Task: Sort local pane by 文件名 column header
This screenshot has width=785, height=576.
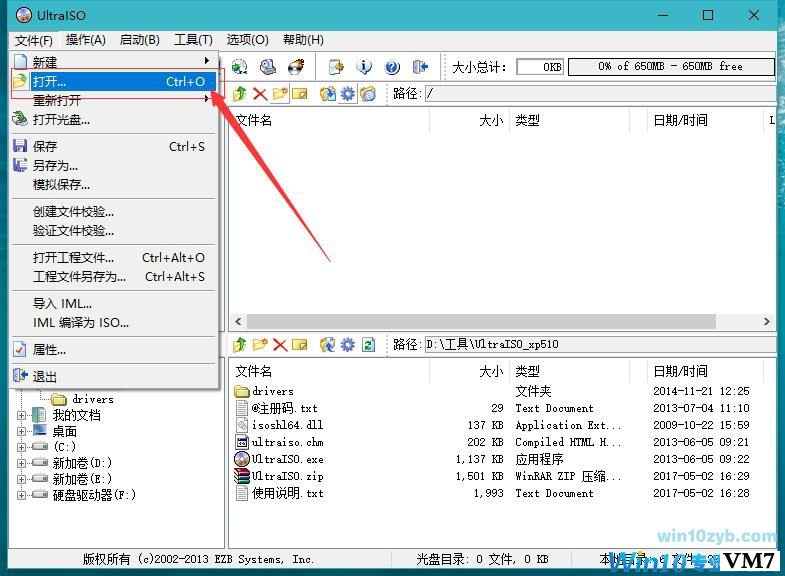Action: pyautogui.click(x=329, y=371)
